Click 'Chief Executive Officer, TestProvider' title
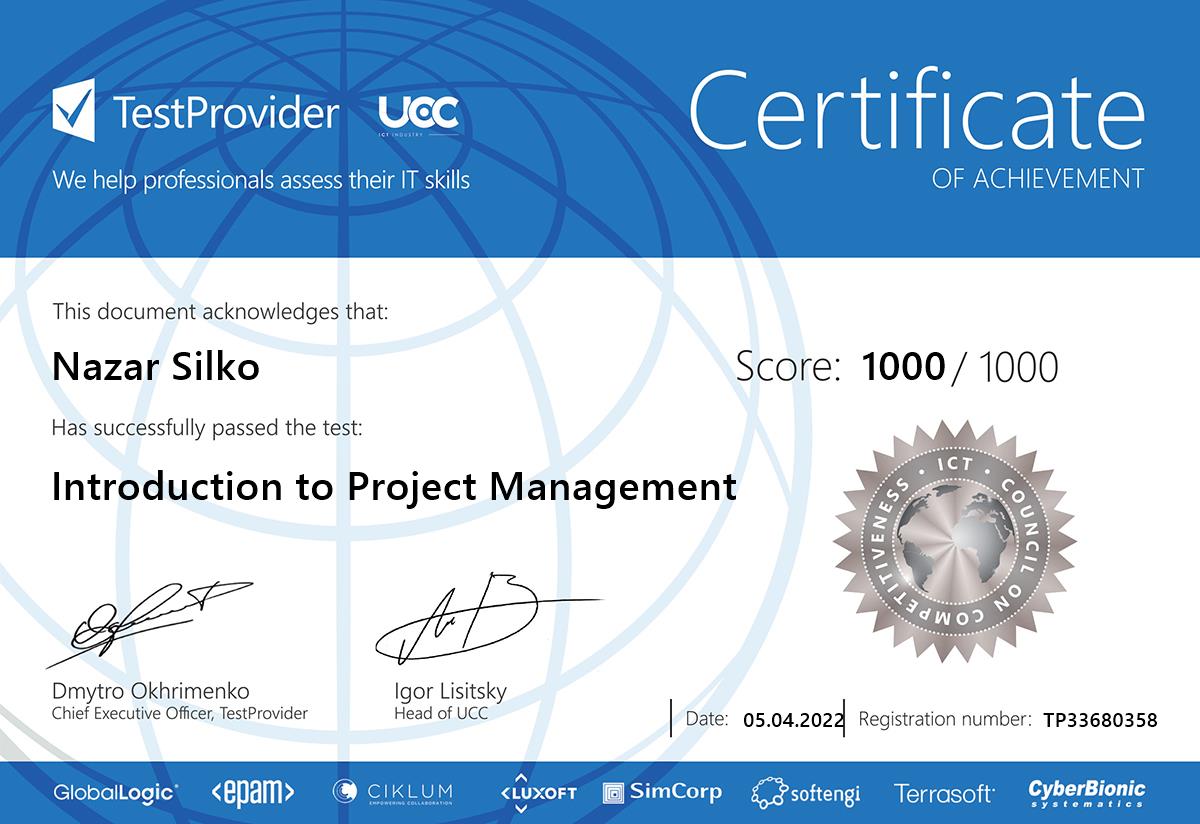 (180, 714)
